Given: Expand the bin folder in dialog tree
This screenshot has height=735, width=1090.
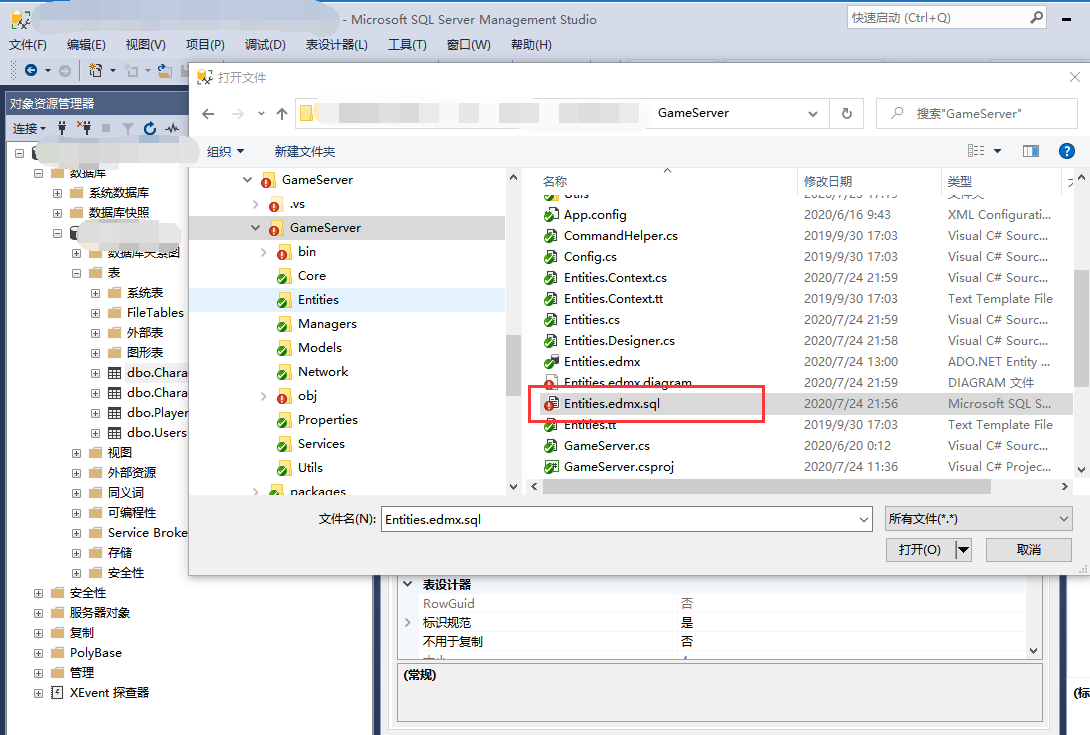Looking at the screenshot, I should [x=263, y=252].
